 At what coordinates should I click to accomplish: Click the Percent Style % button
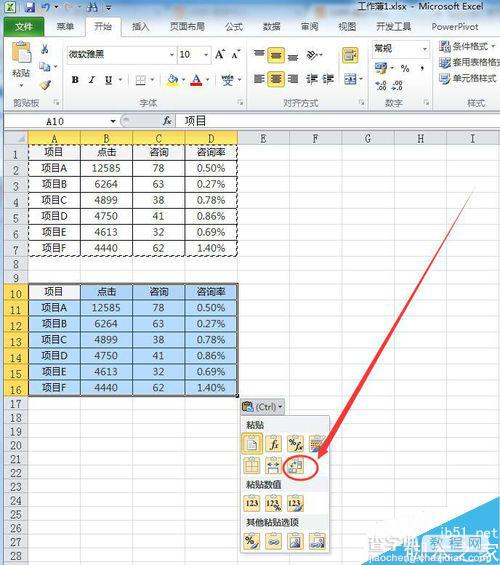coord(405,68)
